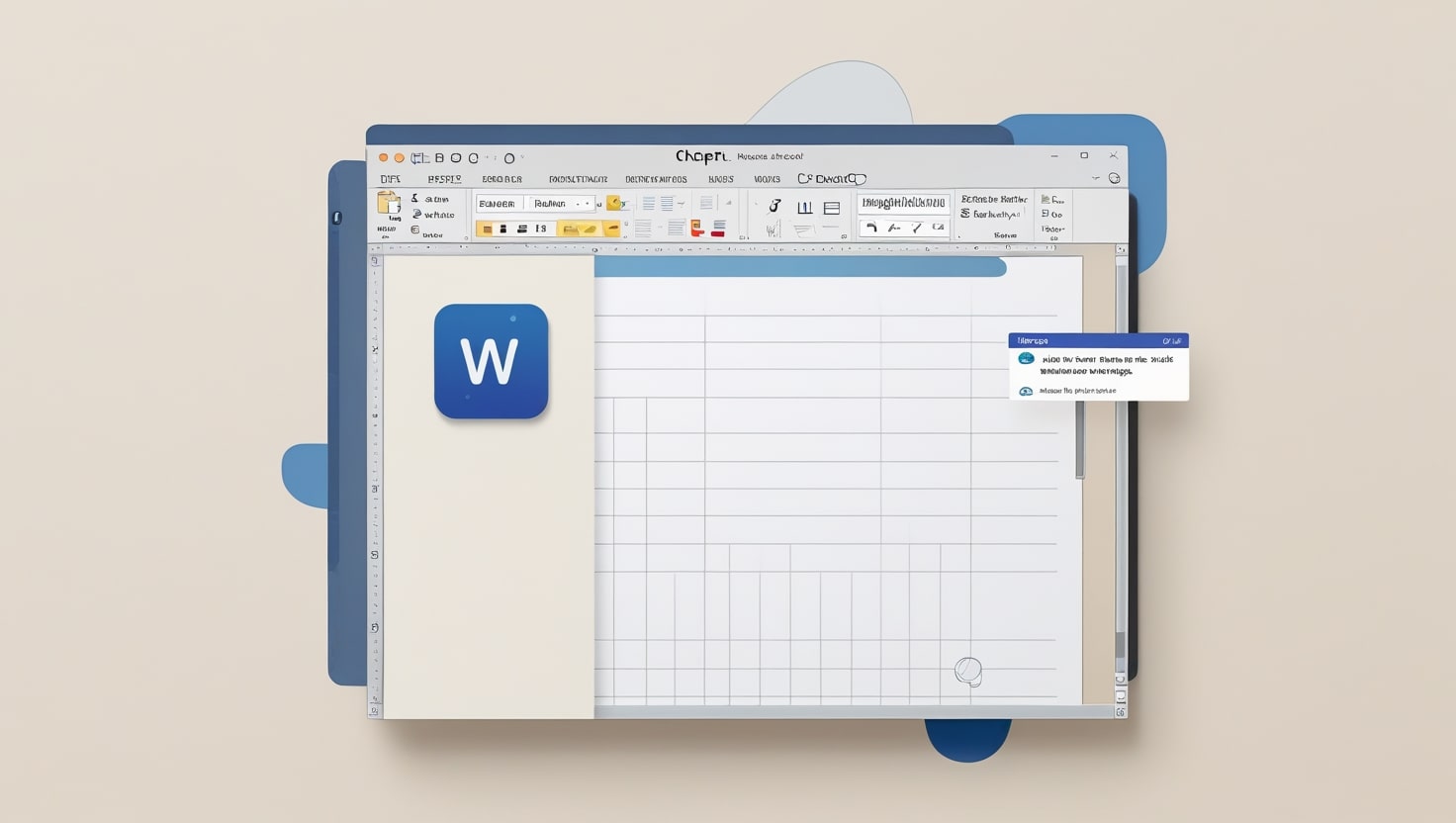
Task: Click the columns icon with vertical bars
Action: point(804,207)
